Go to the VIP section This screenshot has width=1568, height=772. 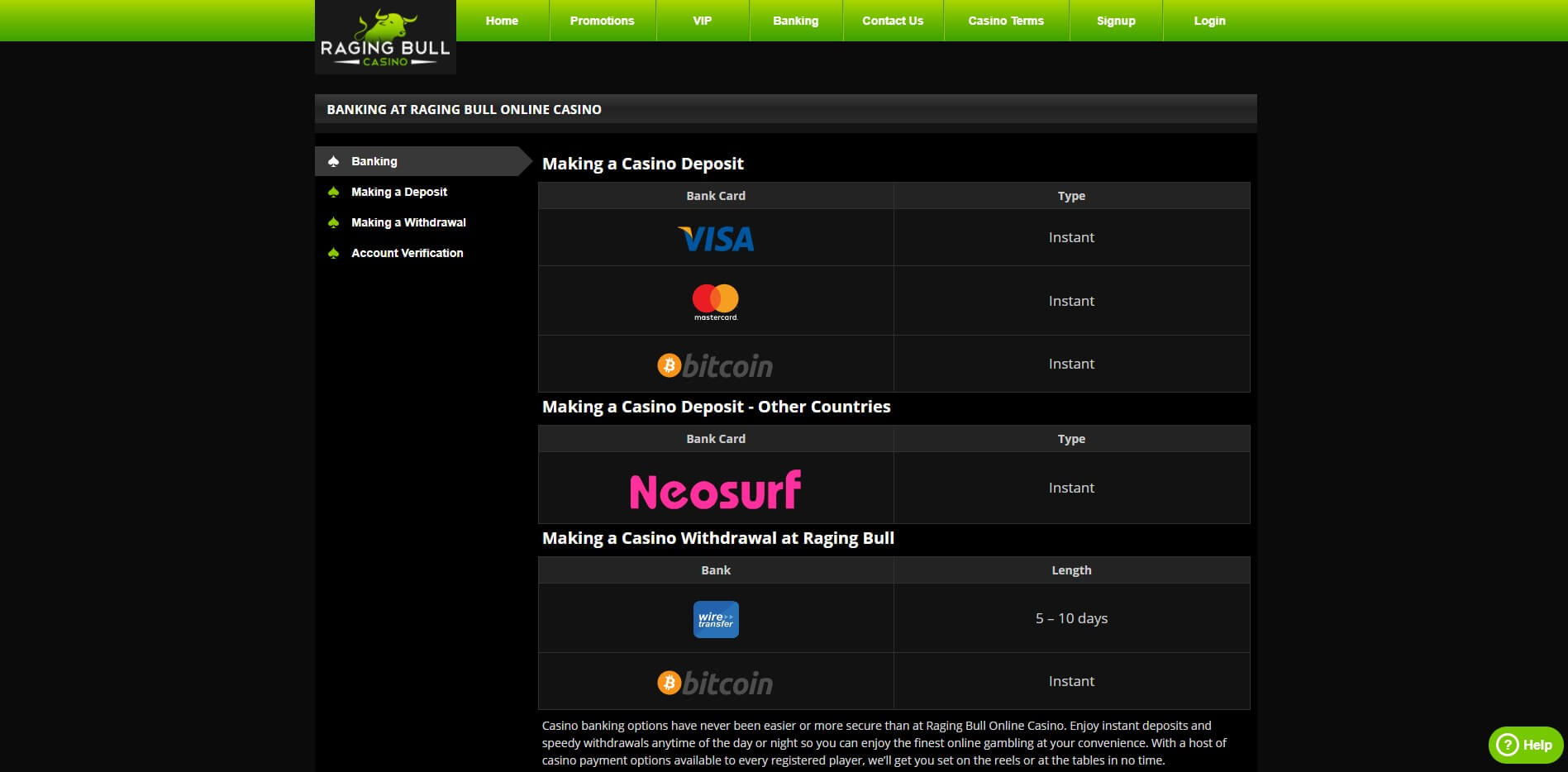coord(703,21)
